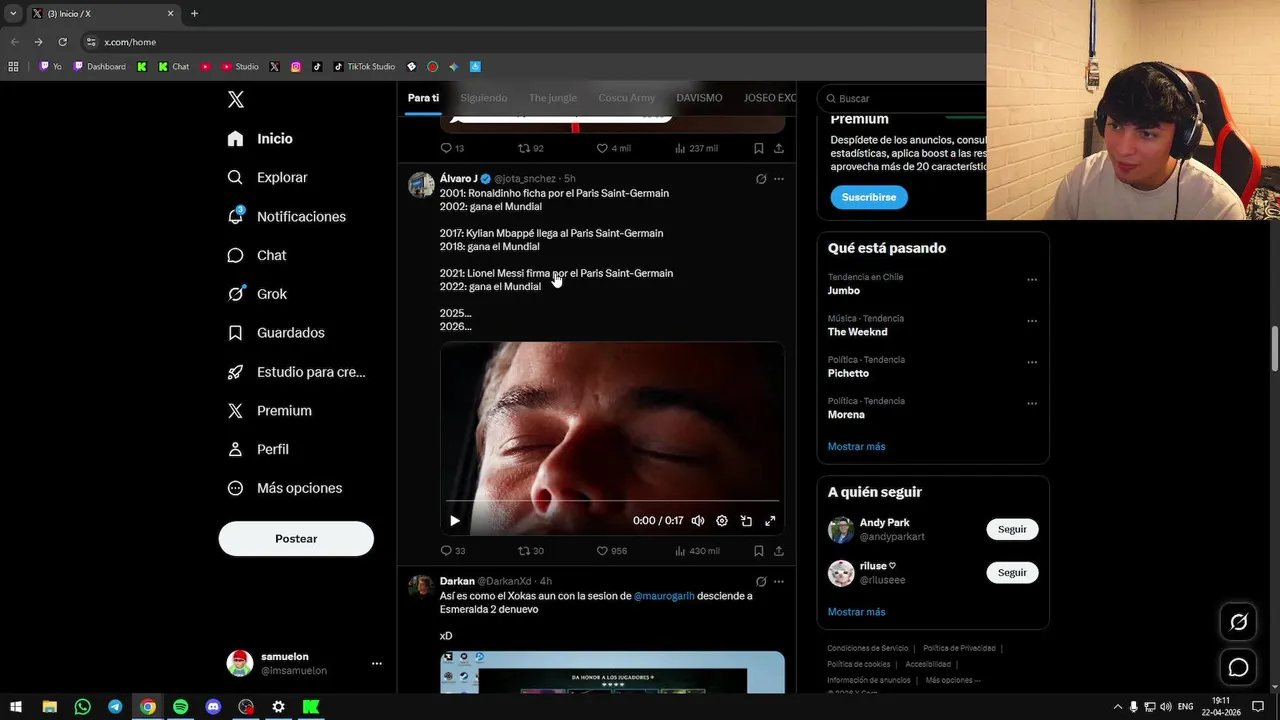Open Instagram bookmark in bookmarks bar
This screenshot has height=720, width=1280.
tap(296, 67)
